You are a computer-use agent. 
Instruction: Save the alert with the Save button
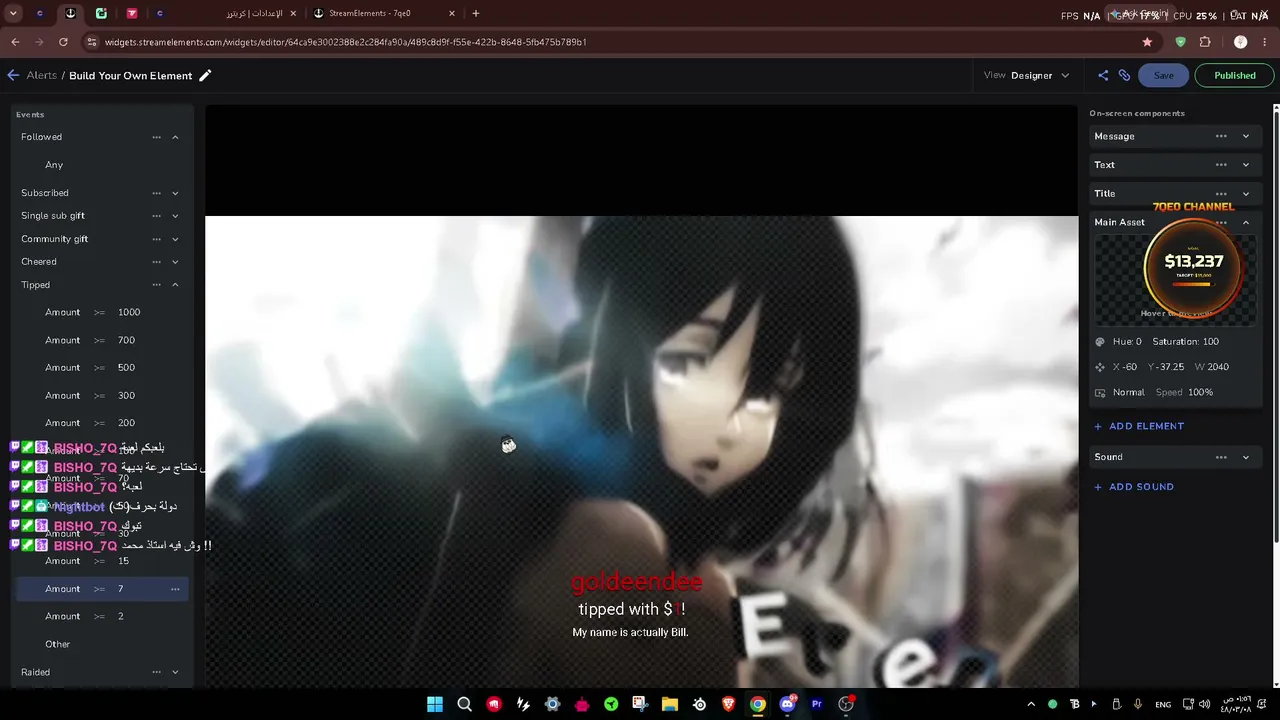[1164, 75]
